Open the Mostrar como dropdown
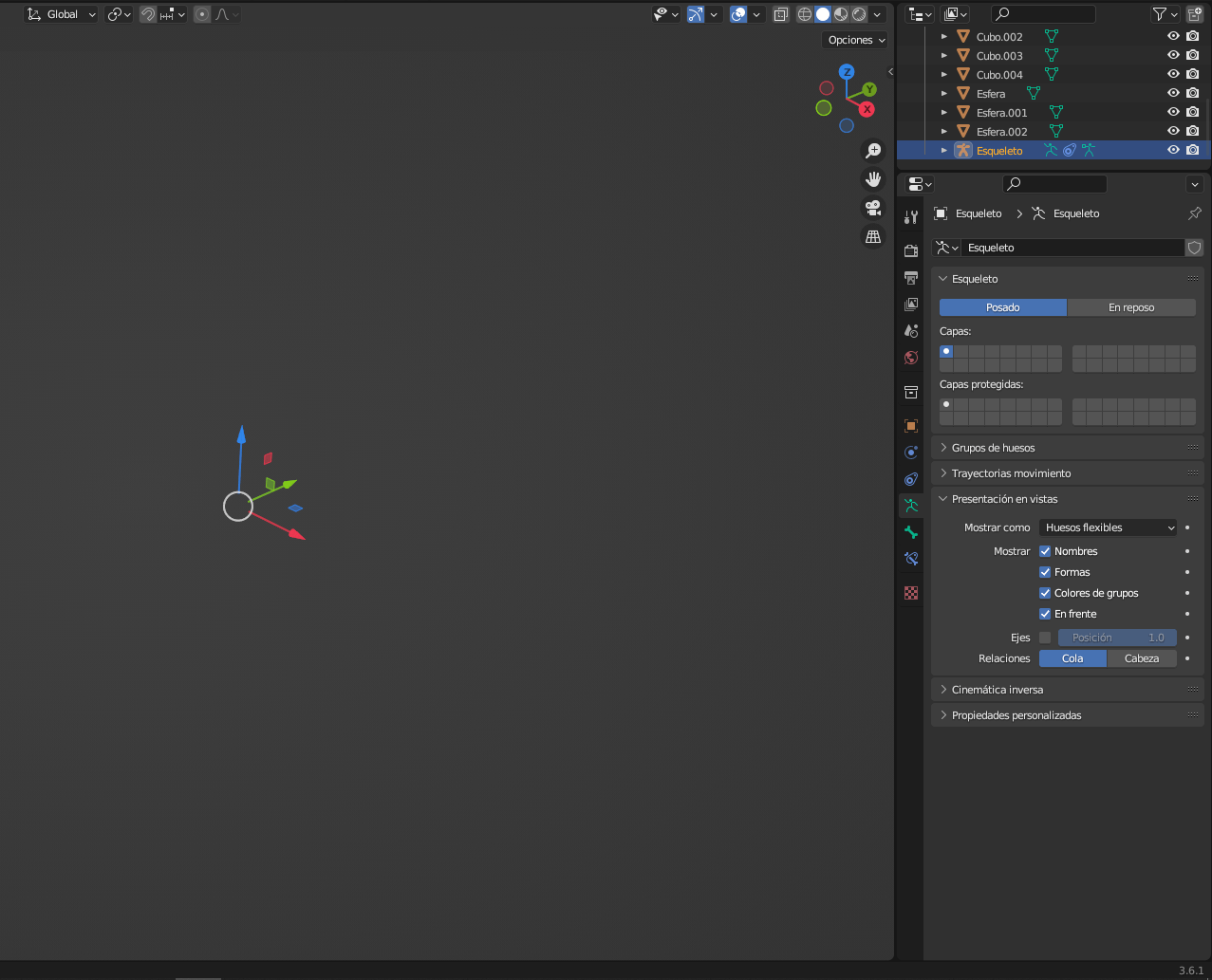The image size is (1212, 980). coord(1108,527)
